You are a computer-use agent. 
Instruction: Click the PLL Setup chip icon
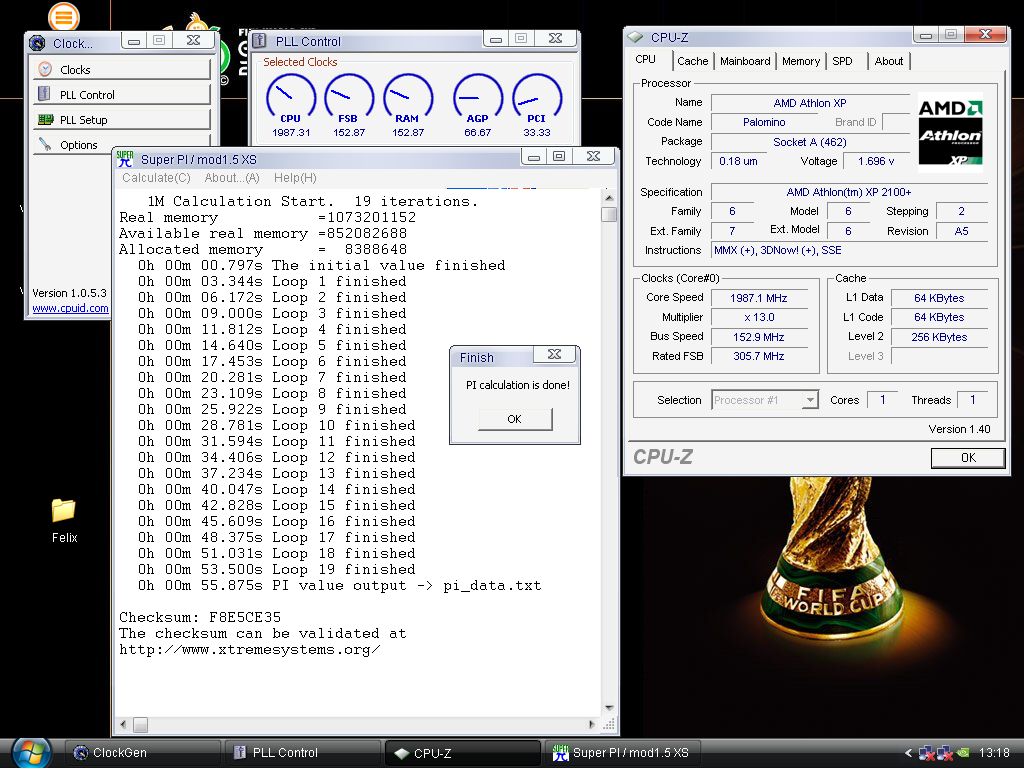click(x=46, y=120)
